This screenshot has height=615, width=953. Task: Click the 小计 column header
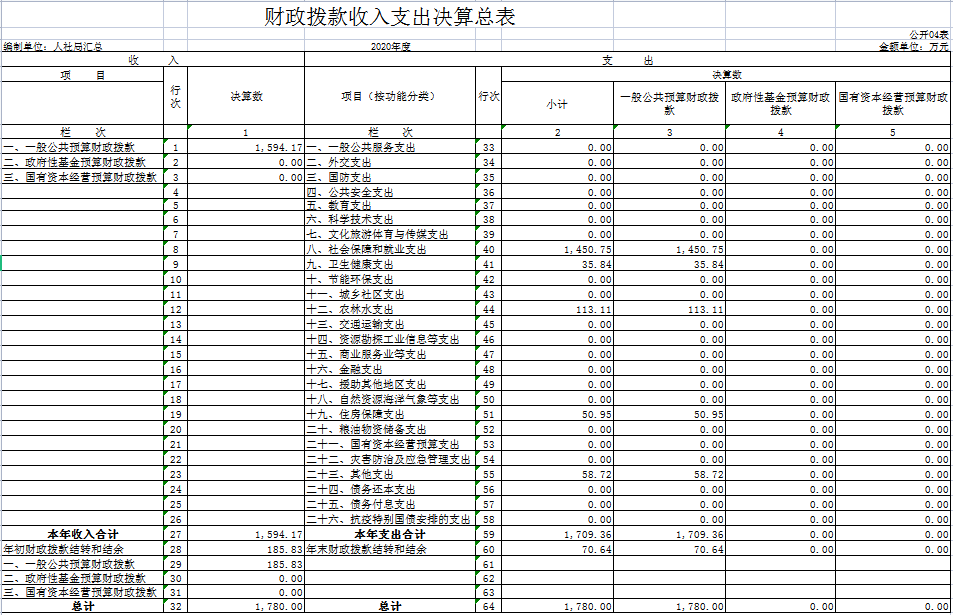tap(557, 104)
